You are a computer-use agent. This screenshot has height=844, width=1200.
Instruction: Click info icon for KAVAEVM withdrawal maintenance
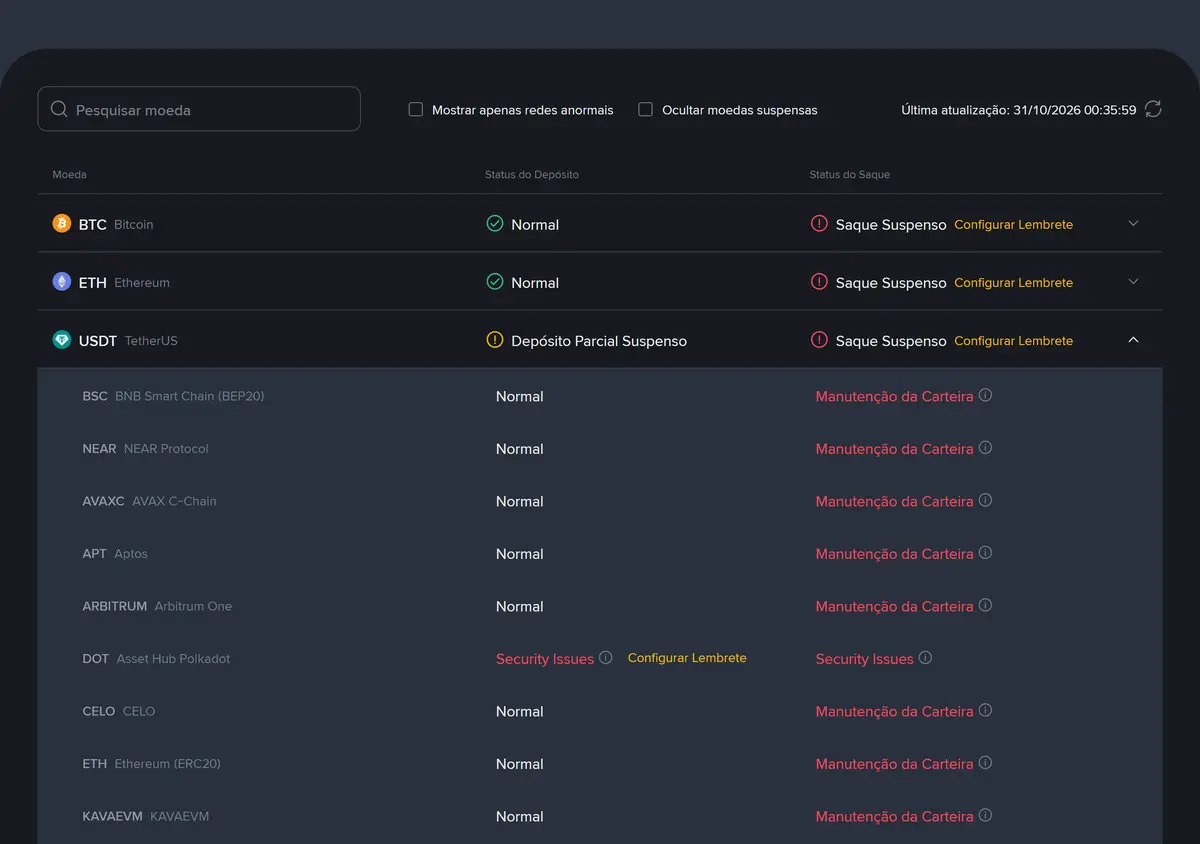coord(985,815)
